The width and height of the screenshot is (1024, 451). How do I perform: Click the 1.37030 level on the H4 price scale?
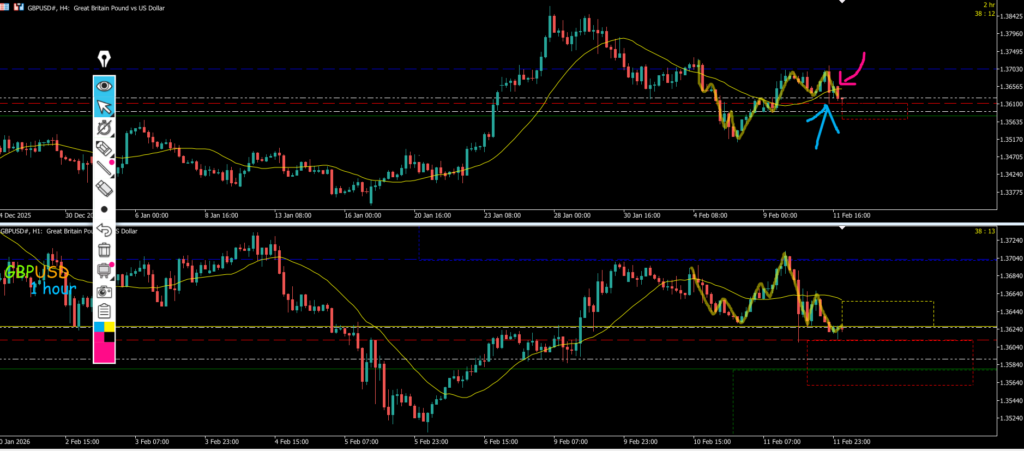(1010, 69)
